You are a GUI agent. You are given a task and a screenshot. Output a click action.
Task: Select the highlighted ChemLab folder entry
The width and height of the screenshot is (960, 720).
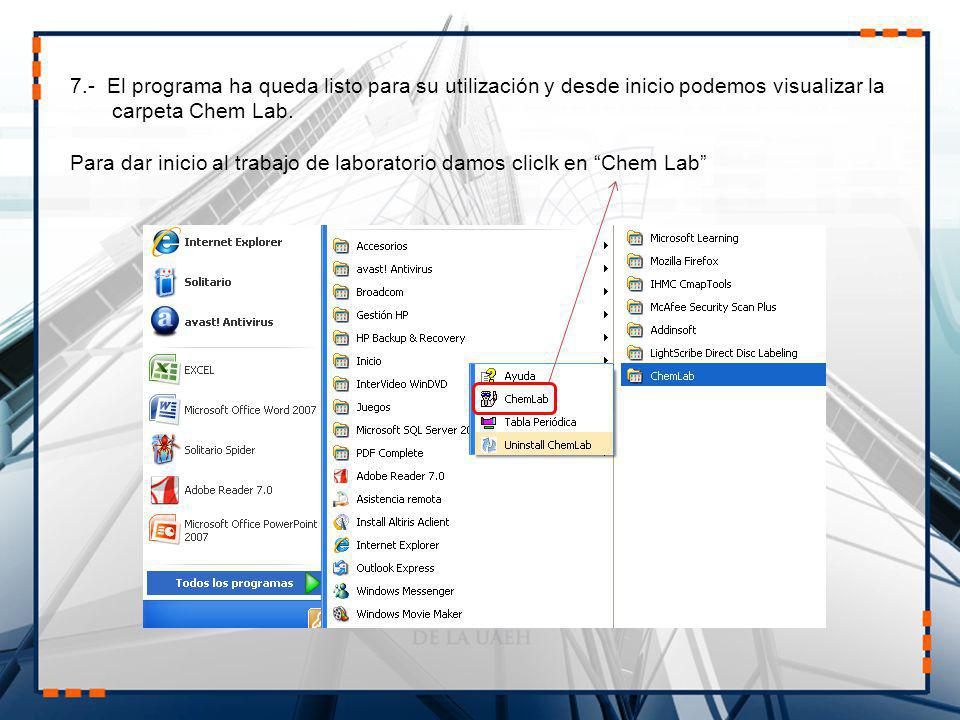(x=723, y=375)
